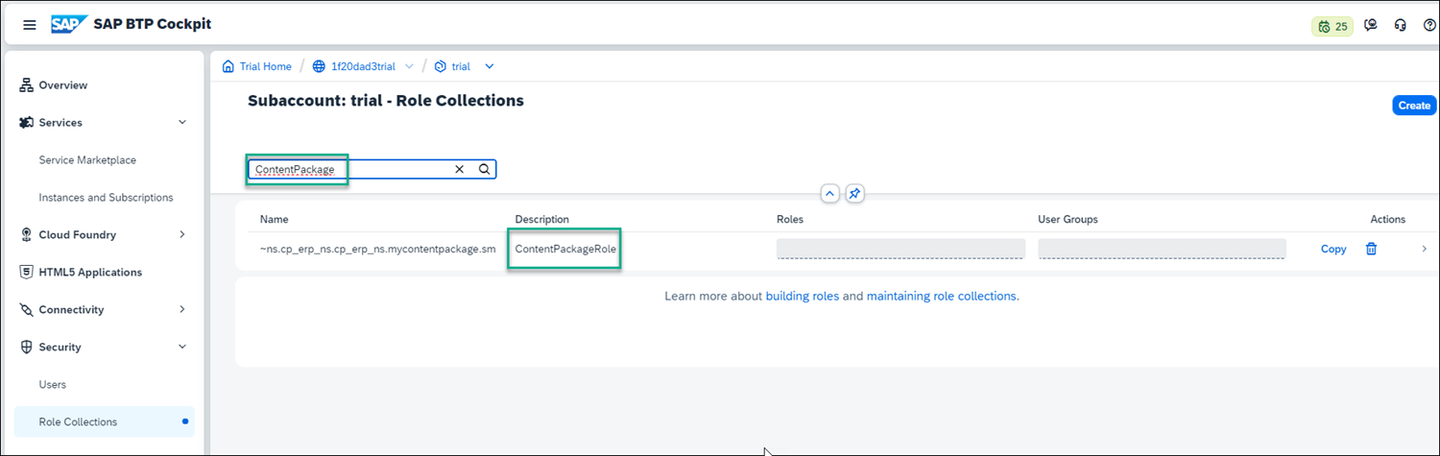The width and height of the screenshot is (1440, 456).
Task: Collapse the header using up arrow
Action: (x=829, y=194)
